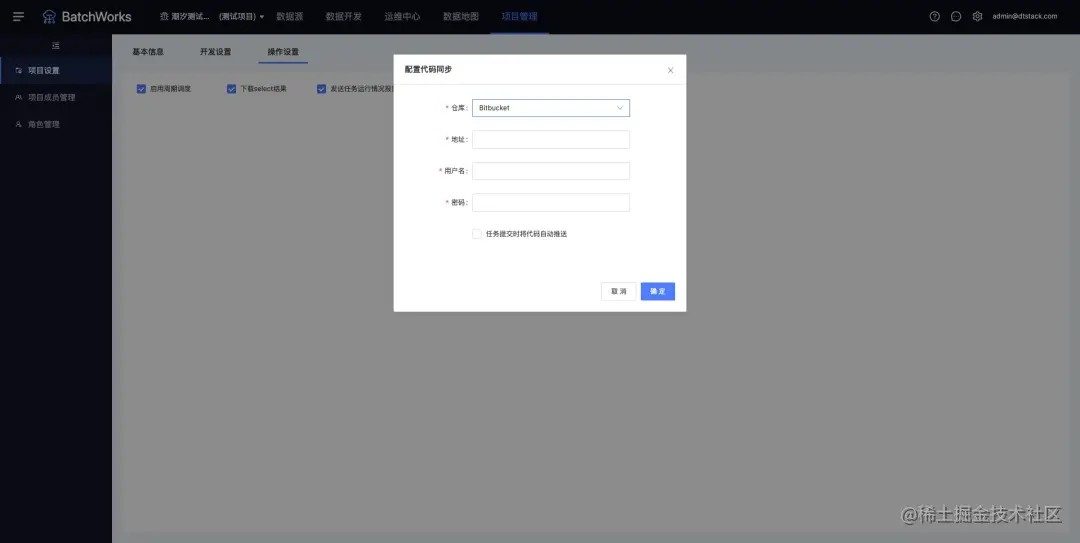Toggle 发送任务运行情况 checkbox
Viewport: 1080px width, 543px height.
(x=322, y=89)
